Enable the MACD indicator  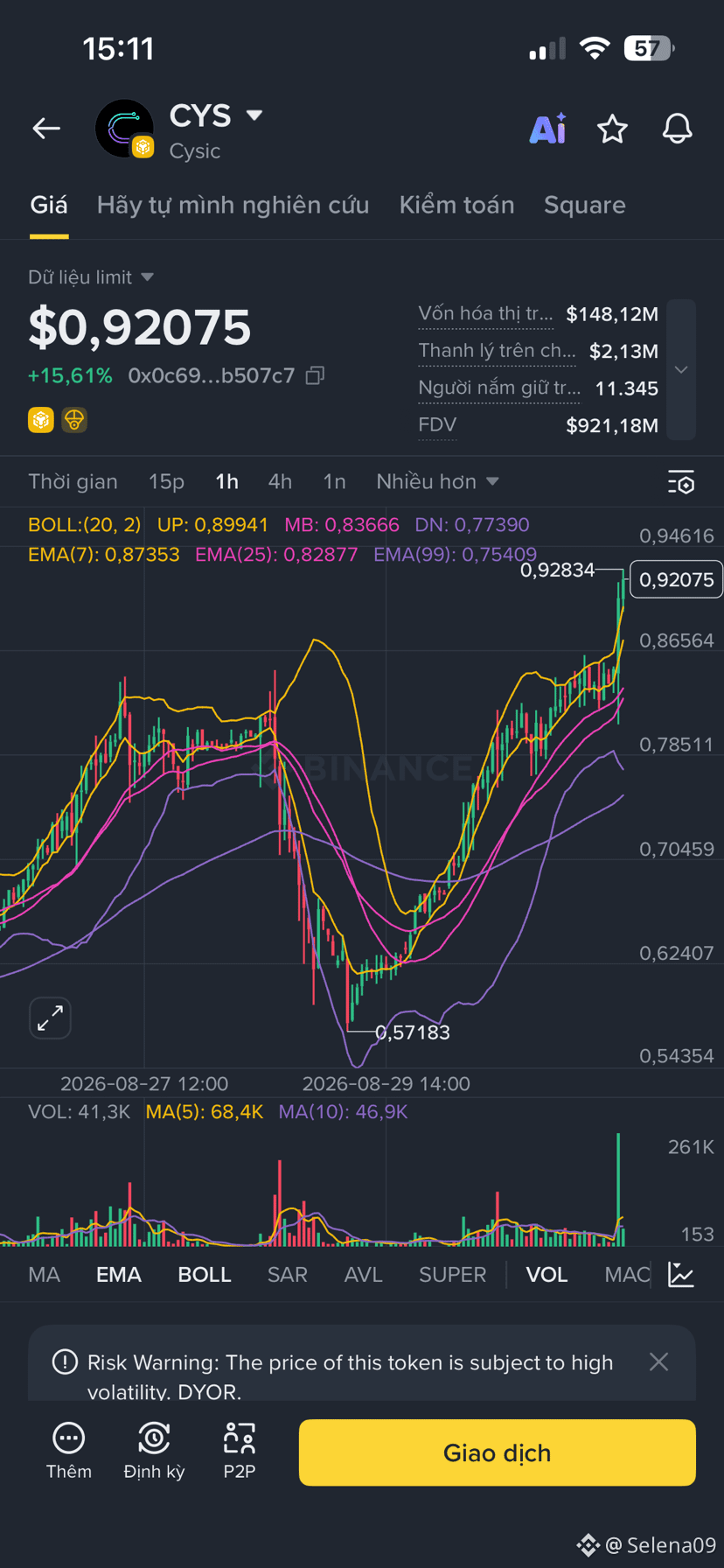click(x=628, y=1275)
